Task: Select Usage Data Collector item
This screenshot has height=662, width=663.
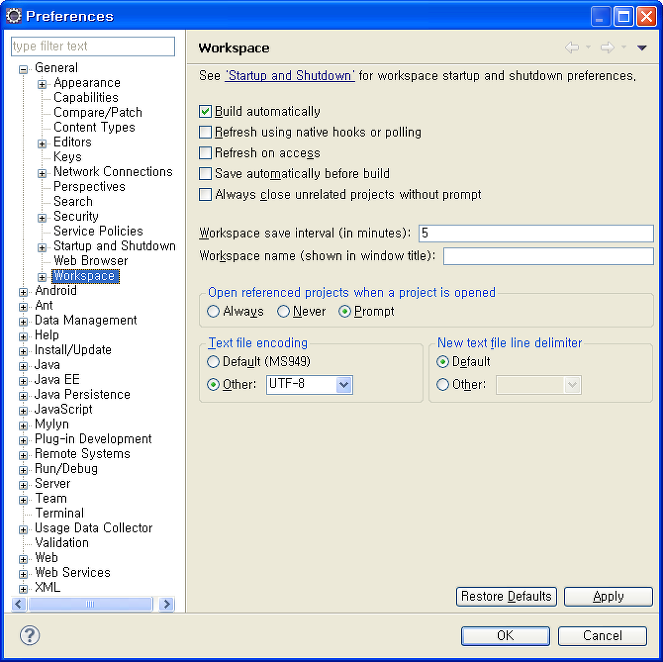Action: pyautogui.click(x=93, y=528)
